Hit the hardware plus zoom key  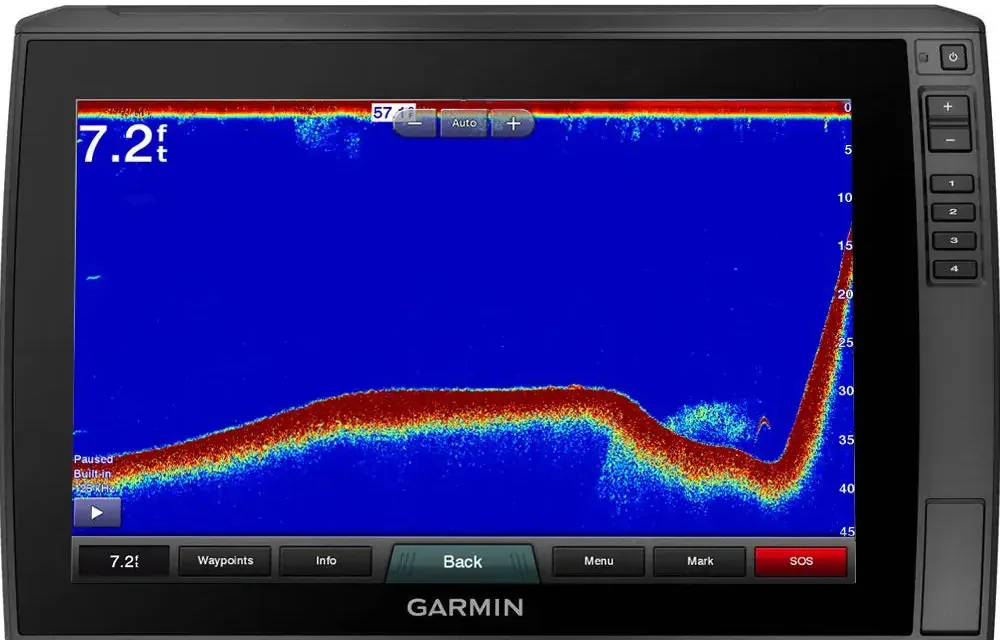[948, 107]
